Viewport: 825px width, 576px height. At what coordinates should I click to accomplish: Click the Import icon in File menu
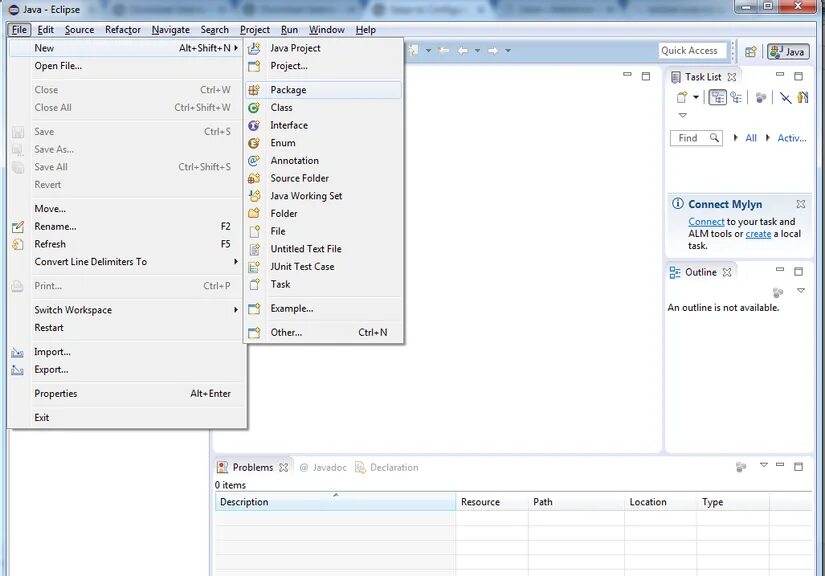pos(17,352)
